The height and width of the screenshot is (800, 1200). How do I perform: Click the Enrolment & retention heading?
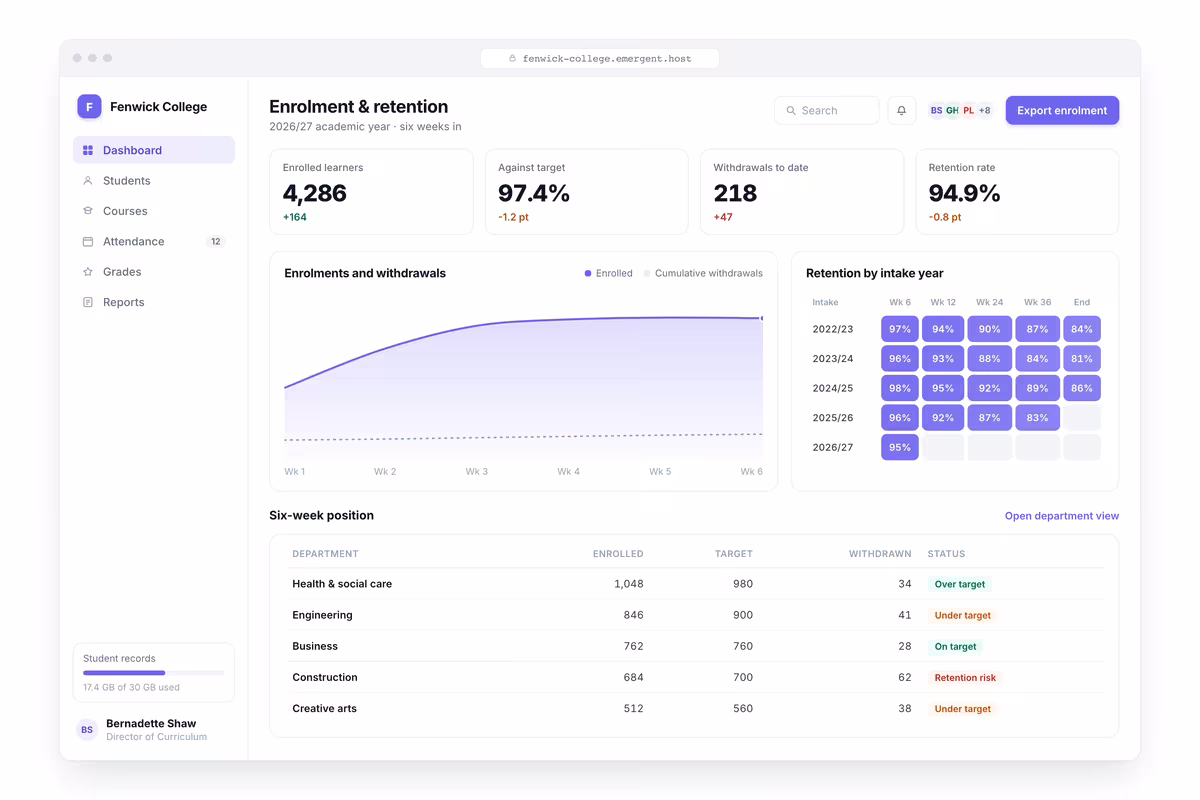pyautogui.click(x=359, y=107)
